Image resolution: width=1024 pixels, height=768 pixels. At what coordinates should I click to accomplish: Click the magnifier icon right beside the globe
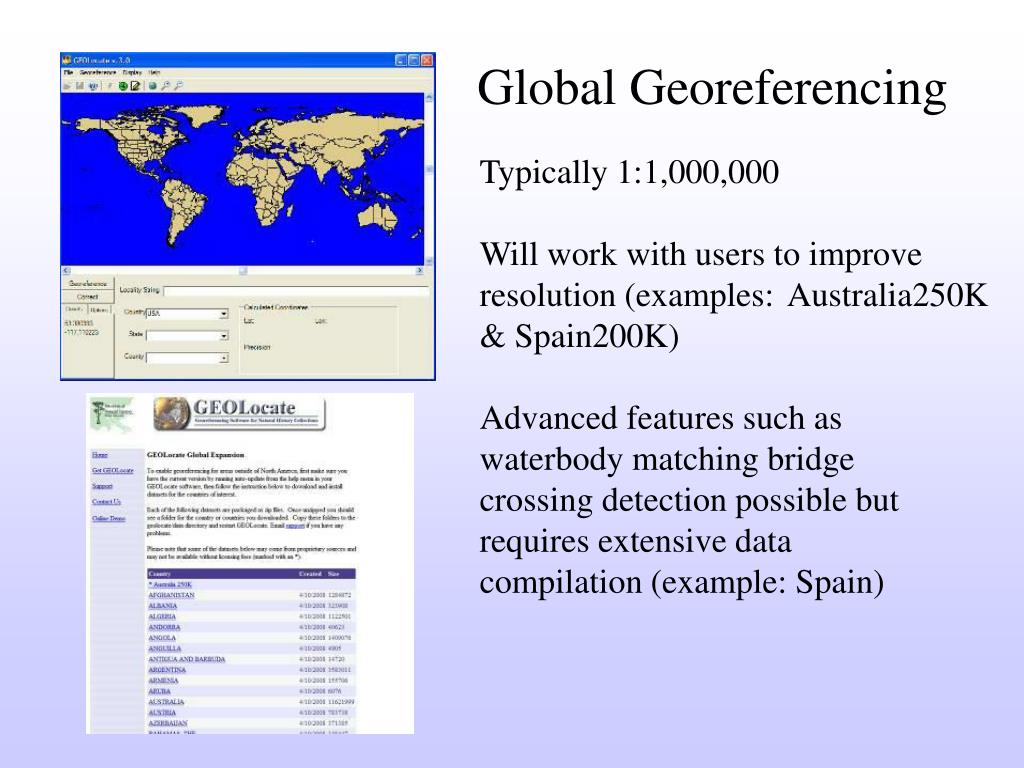click(x=166, y=86)
